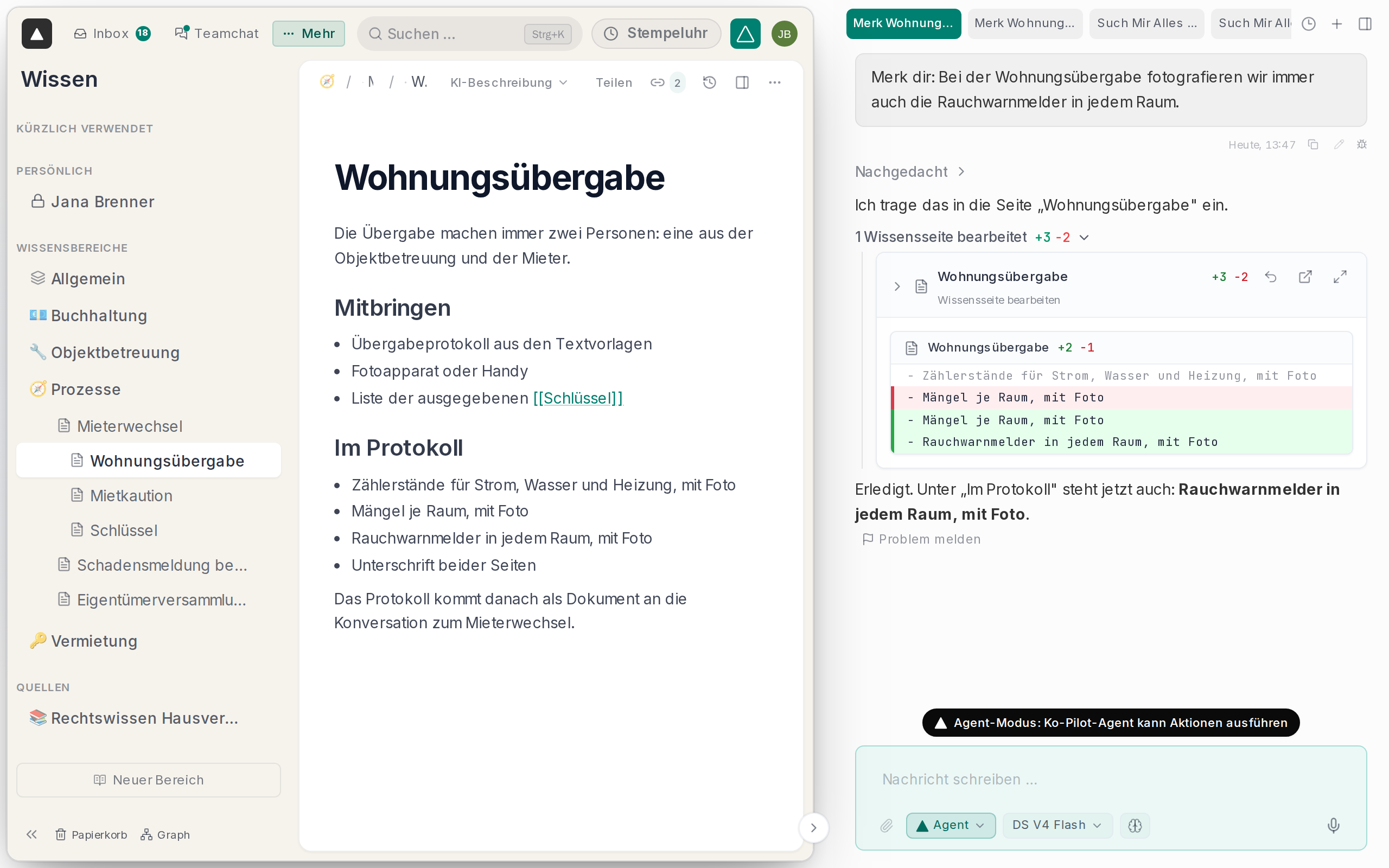
Task: Attach a file with paperclip icon
Action: 886,826
